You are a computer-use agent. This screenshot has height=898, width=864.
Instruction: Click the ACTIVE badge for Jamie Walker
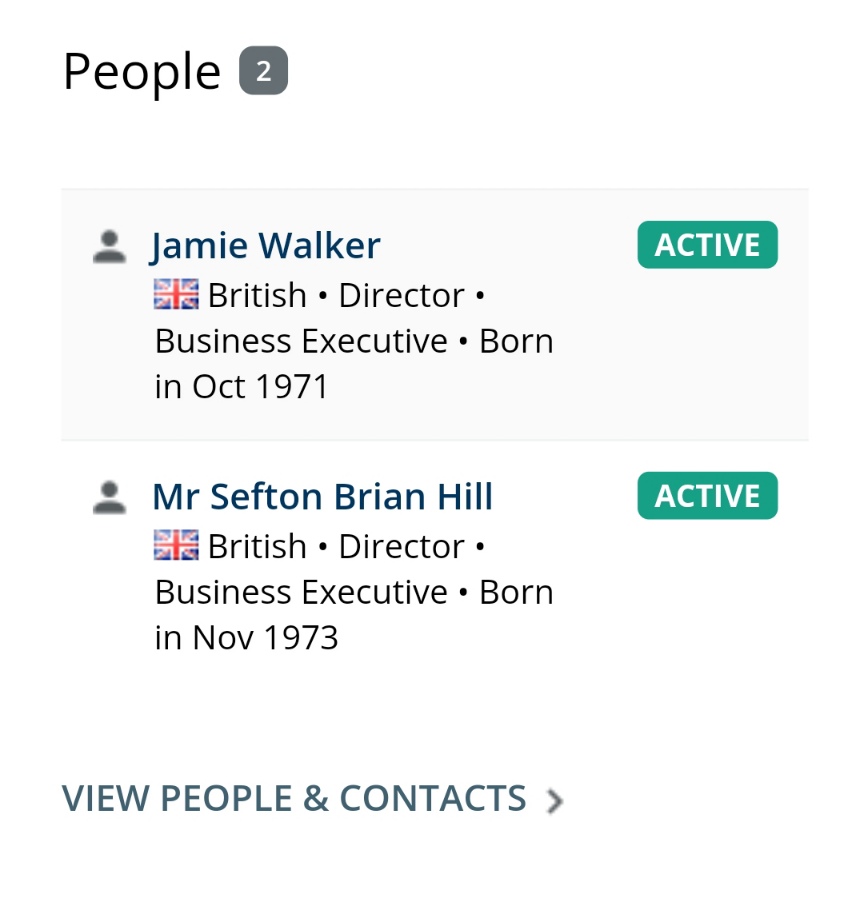click(707, 245)
